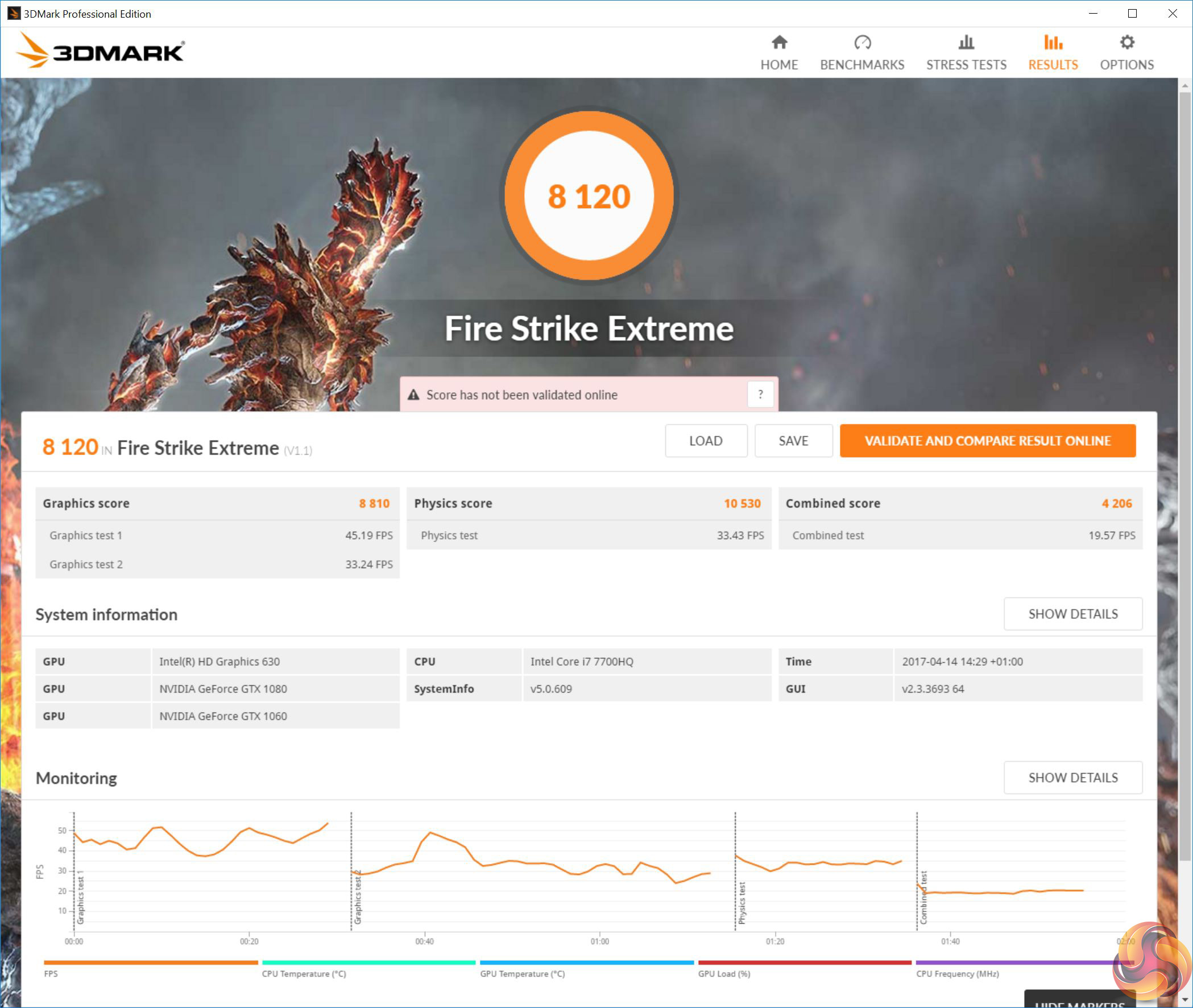Click the Home house icon
The width and height of the screenshot is (1193, 1008).
(x=779, y=42)
